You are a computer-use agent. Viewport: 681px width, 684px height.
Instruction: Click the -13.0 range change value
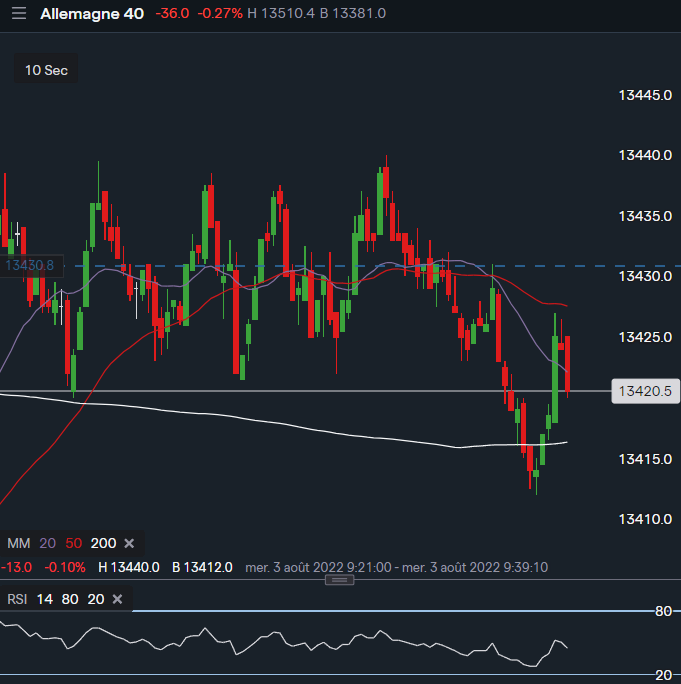[17, 567]
